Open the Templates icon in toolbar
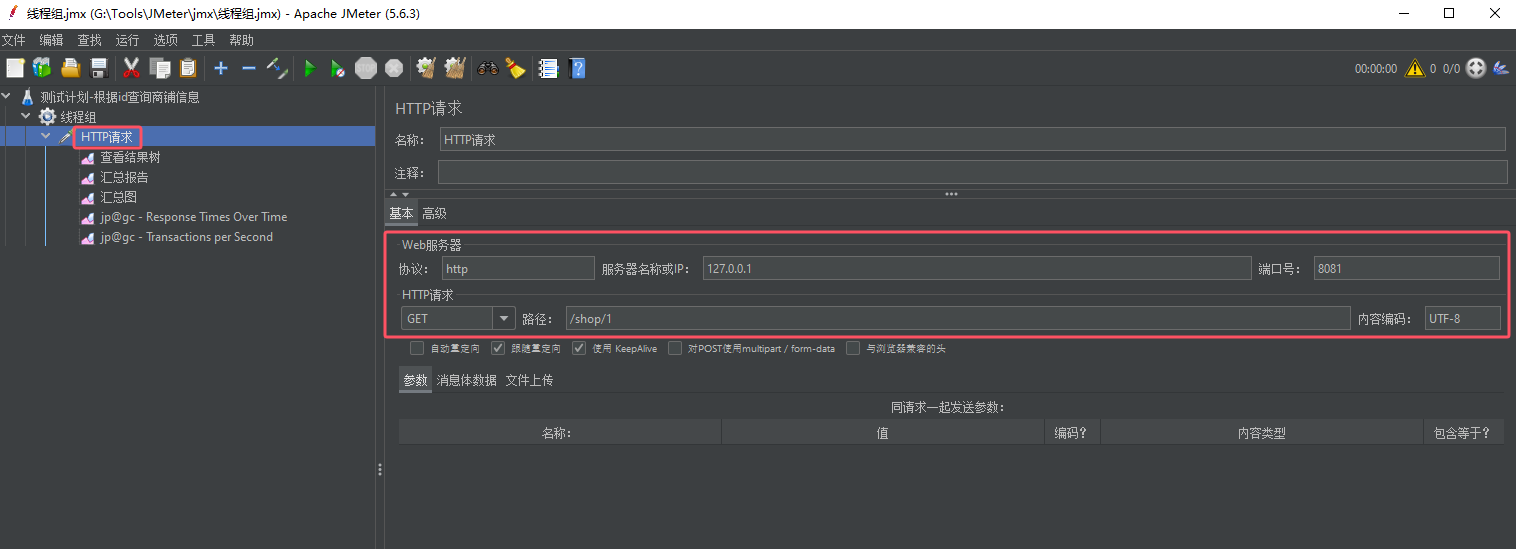This screenshot has width=1516, height=549. 42,68
